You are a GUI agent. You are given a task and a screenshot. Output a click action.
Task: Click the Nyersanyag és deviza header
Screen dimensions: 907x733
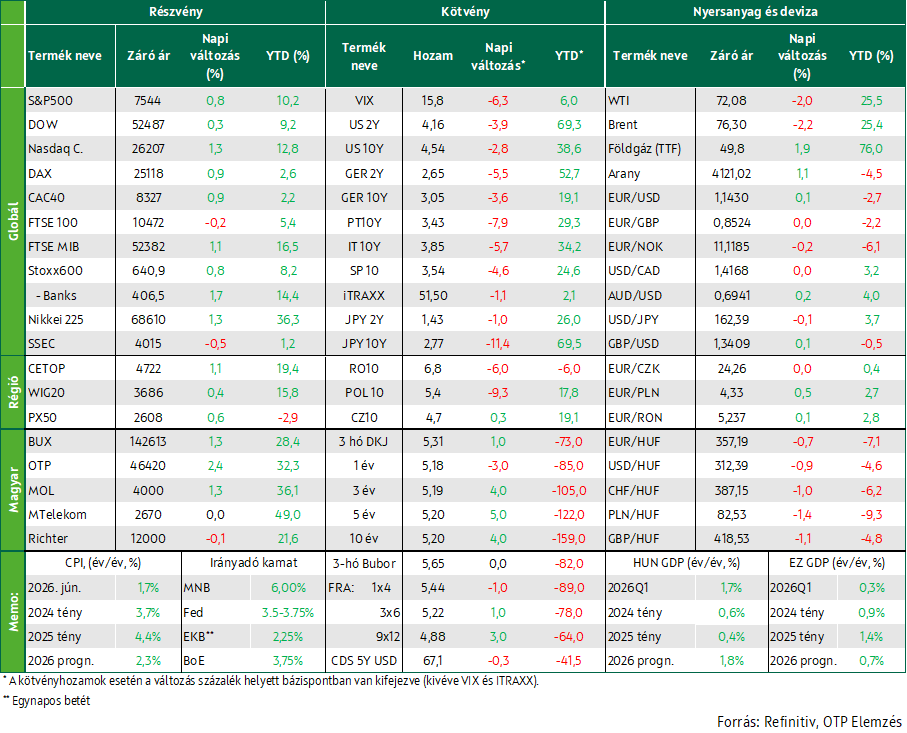[x=755, y=12]
